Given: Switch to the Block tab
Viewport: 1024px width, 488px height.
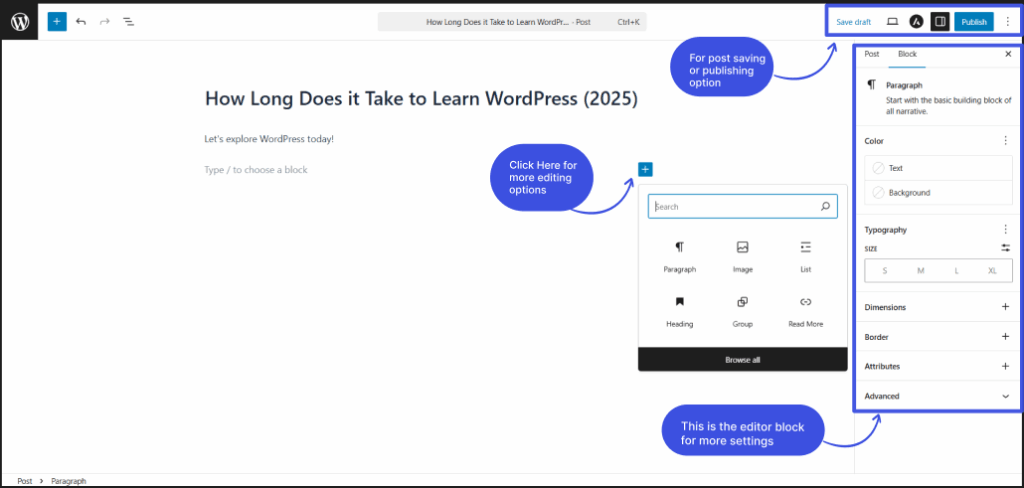Looking at the screenshot, I should pyautogui.click(x=907, y=54).
